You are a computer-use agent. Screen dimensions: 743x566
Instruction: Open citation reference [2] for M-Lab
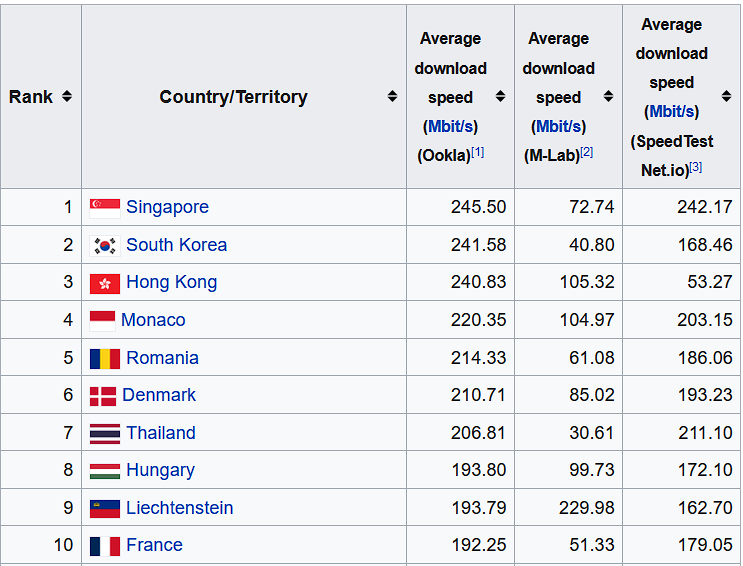coord(586,152)
